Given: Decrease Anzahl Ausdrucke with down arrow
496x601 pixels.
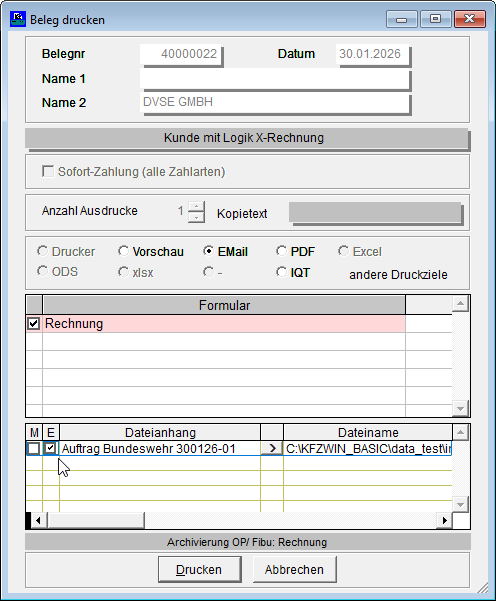Looking at the screenshot, I should 196,217.
